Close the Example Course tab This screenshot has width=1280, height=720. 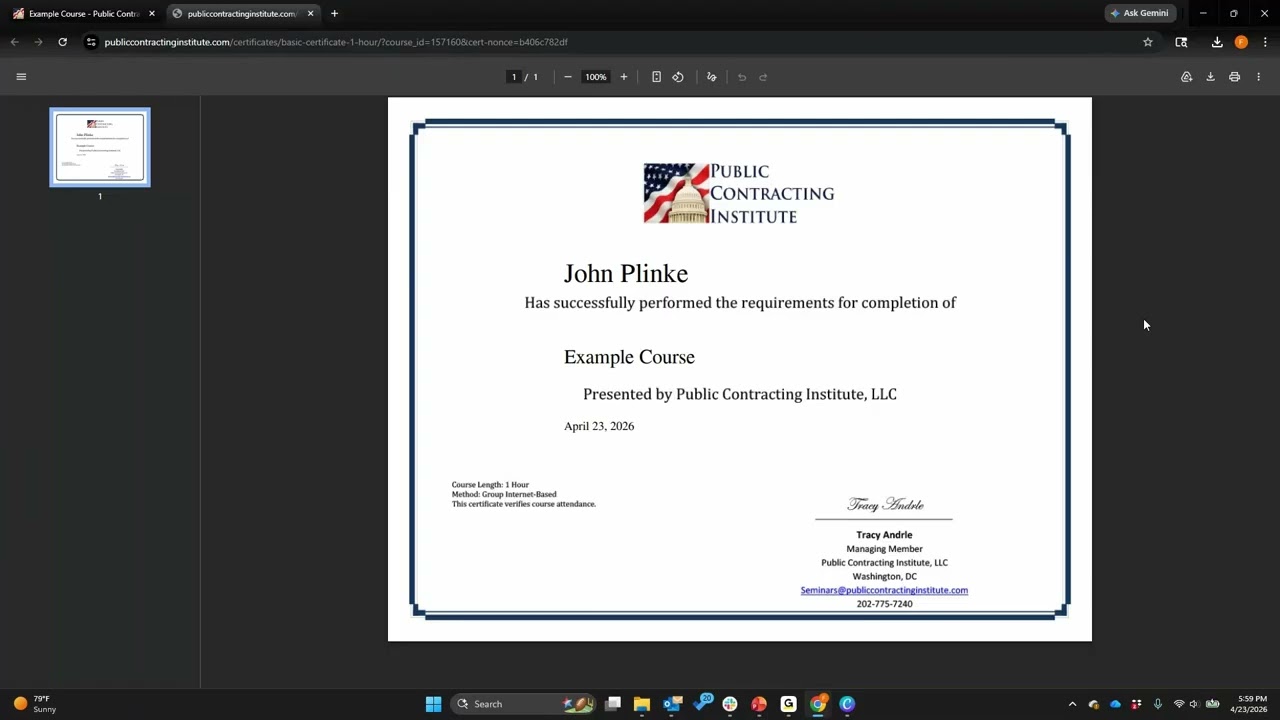click(152, 14)
